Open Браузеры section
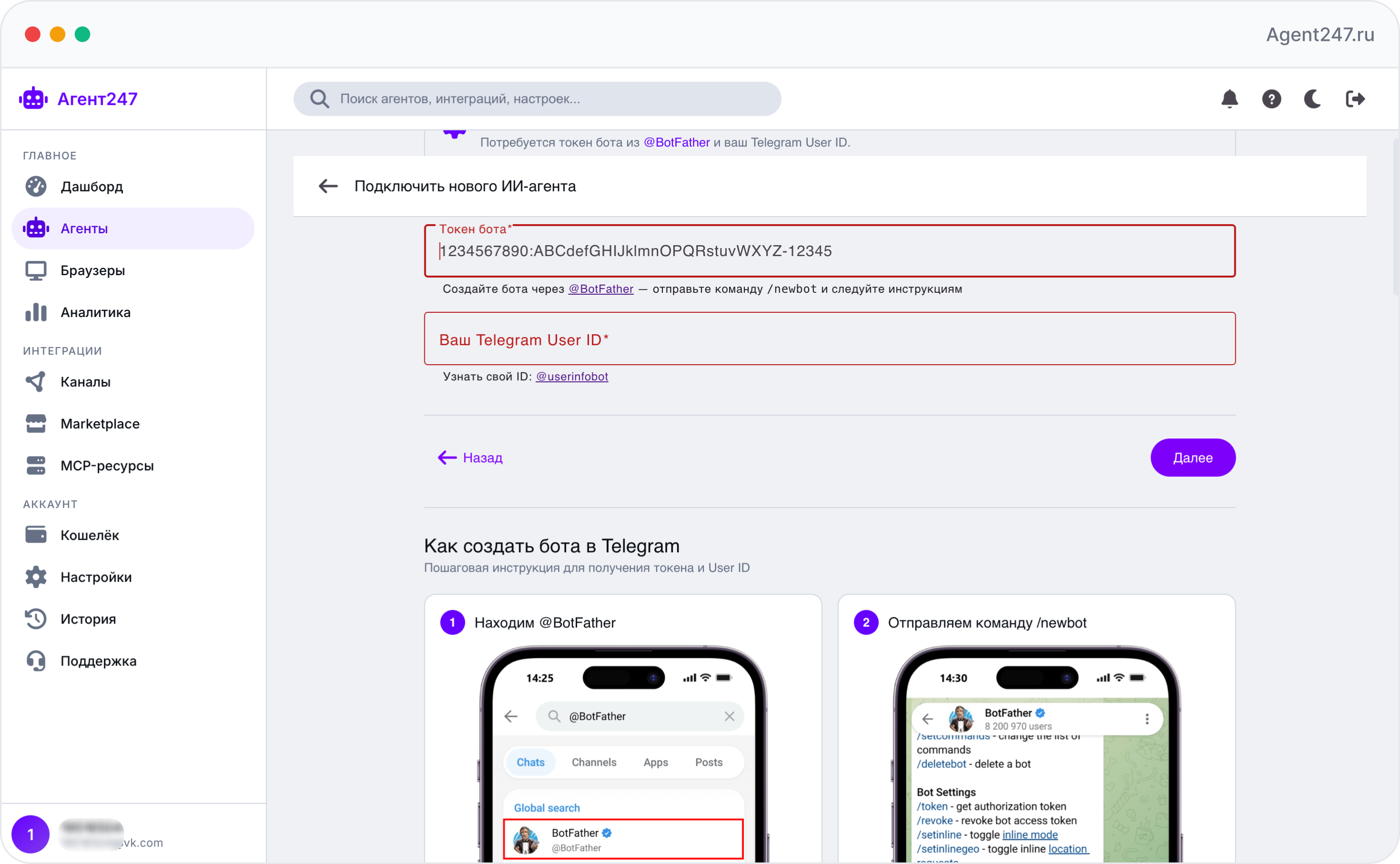The width and height of the screenshot is (1400, 864). tap(133, 270)
